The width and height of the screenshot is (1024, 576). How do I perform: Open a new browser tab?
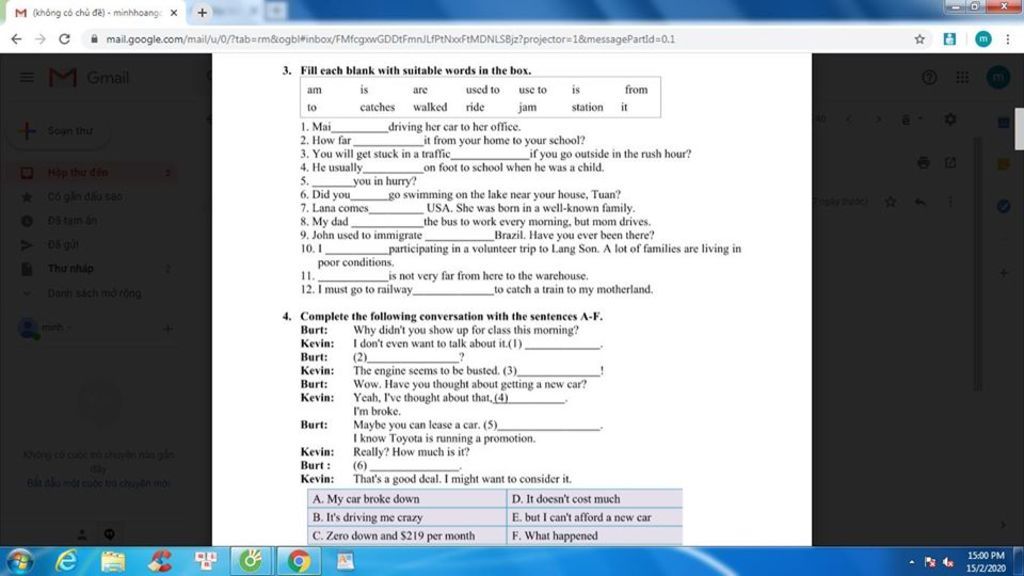click(x=202, y=12)
